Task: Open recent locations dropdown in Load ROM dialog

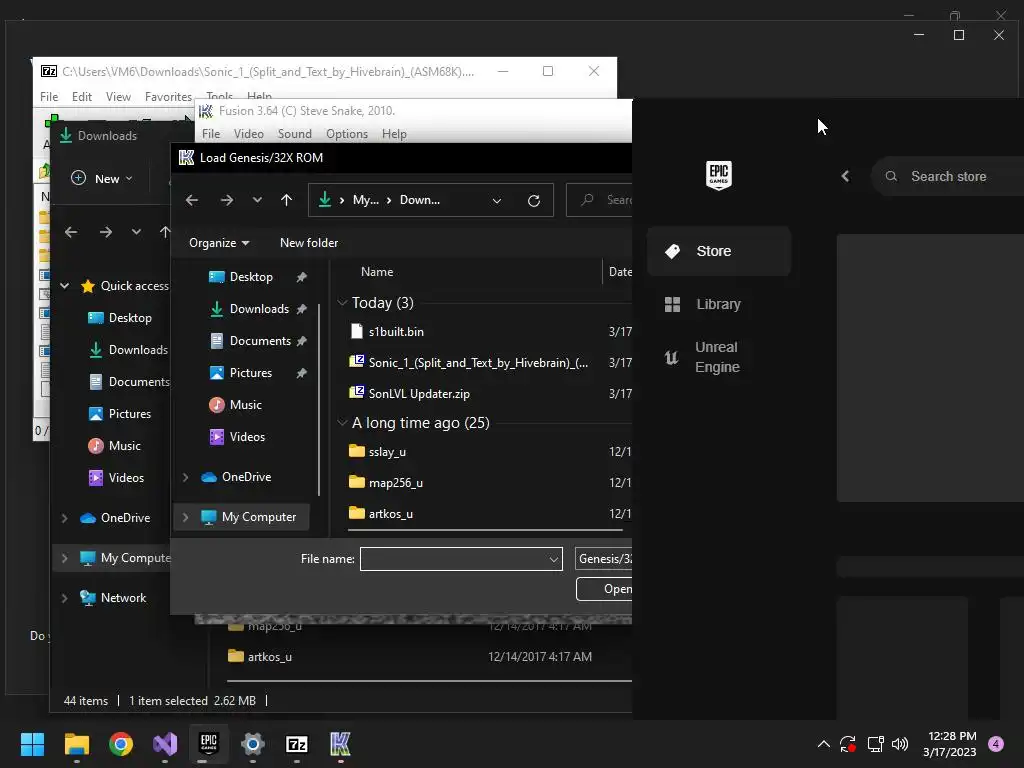Action: click(257, 200)
